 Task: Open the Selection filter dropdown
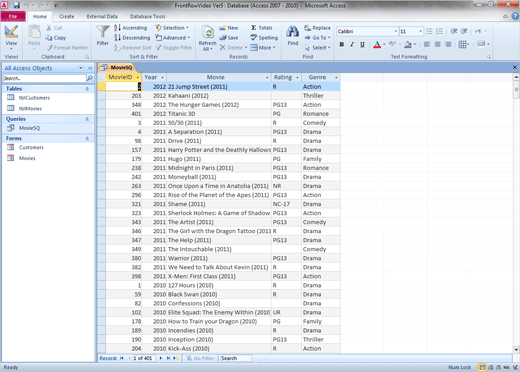[x=172, y=28]
